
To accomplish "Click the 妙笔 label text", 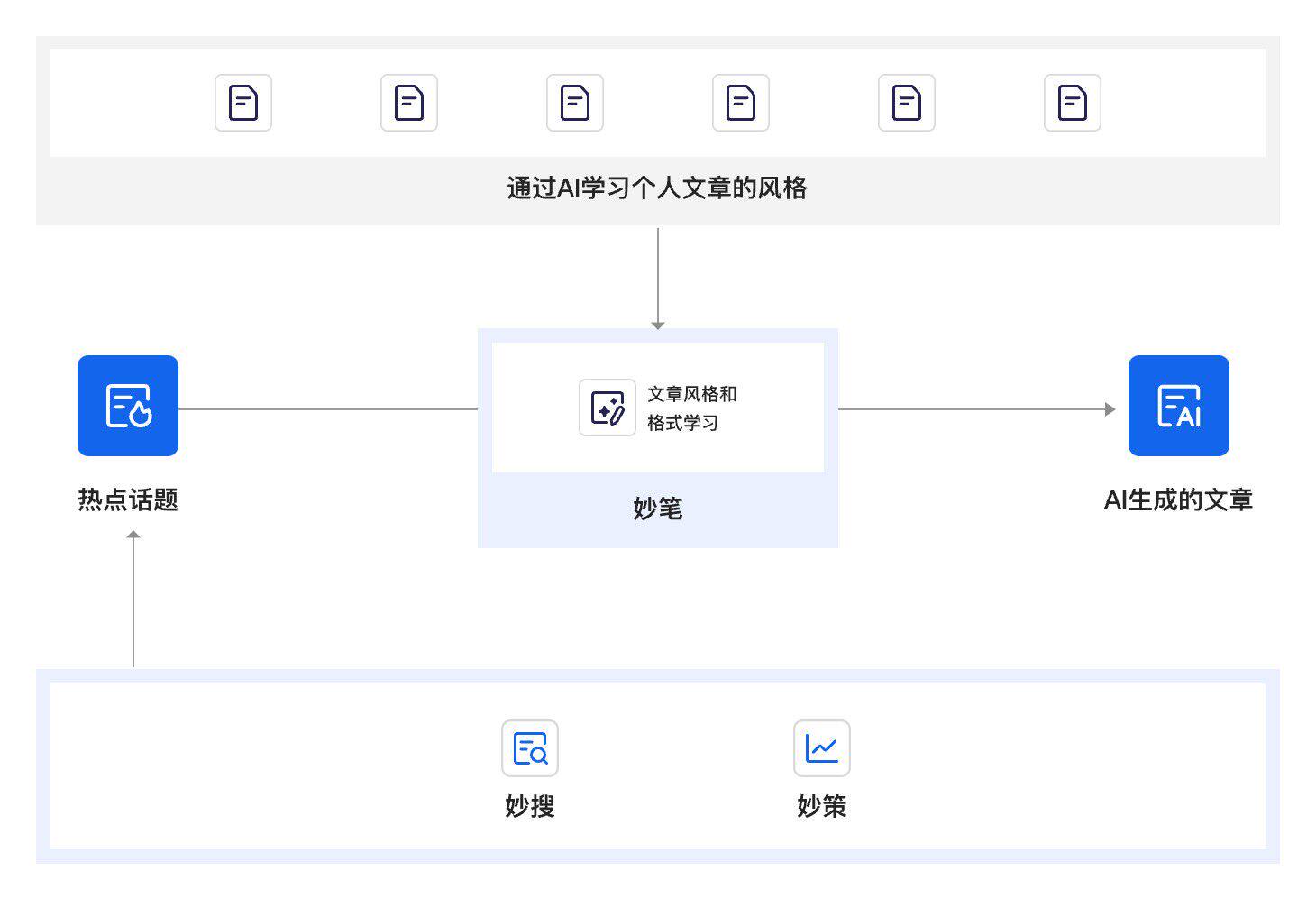I will click(x=657, y=509).
